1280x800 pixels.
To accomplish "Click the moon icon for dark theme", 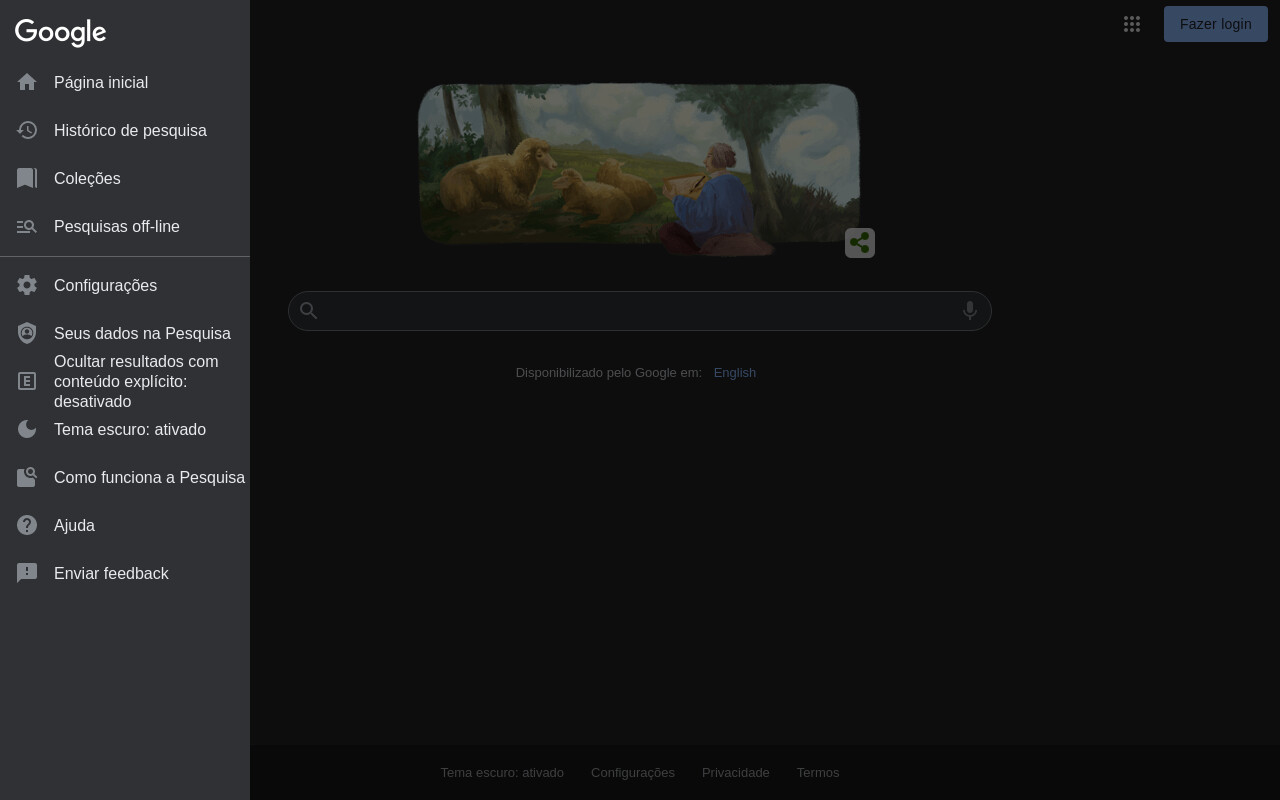I will click(x=27, y=429).
